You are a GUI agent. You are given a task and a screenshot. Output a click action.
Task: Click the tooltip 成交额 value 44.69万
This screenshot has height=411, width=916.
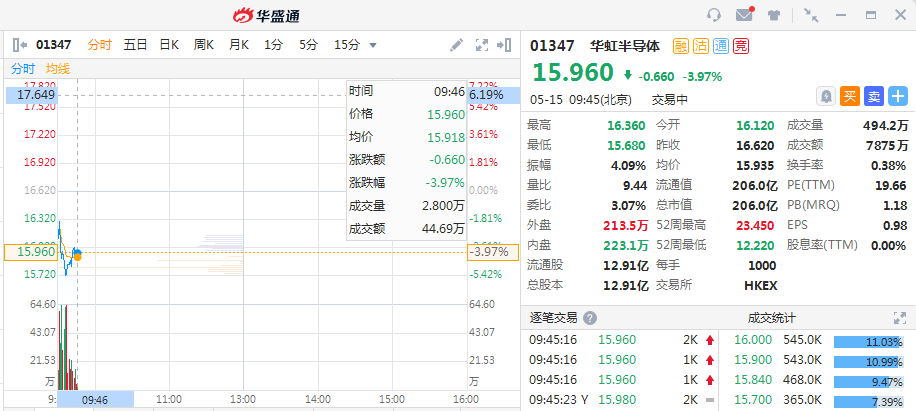pos(443,228)
